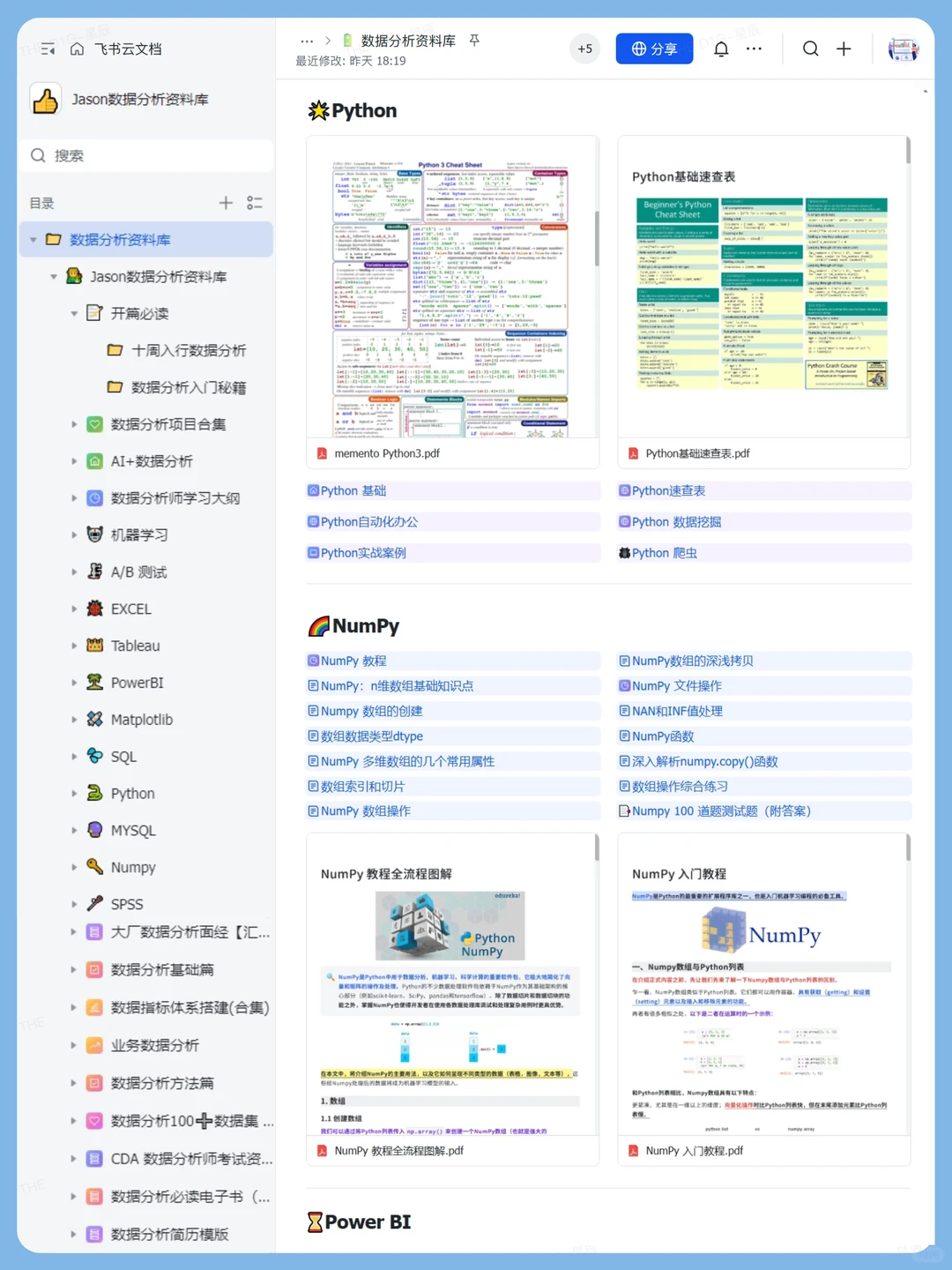952x1270 pixels.
Task: Create new document with plus icon
Action: [844, 49]
